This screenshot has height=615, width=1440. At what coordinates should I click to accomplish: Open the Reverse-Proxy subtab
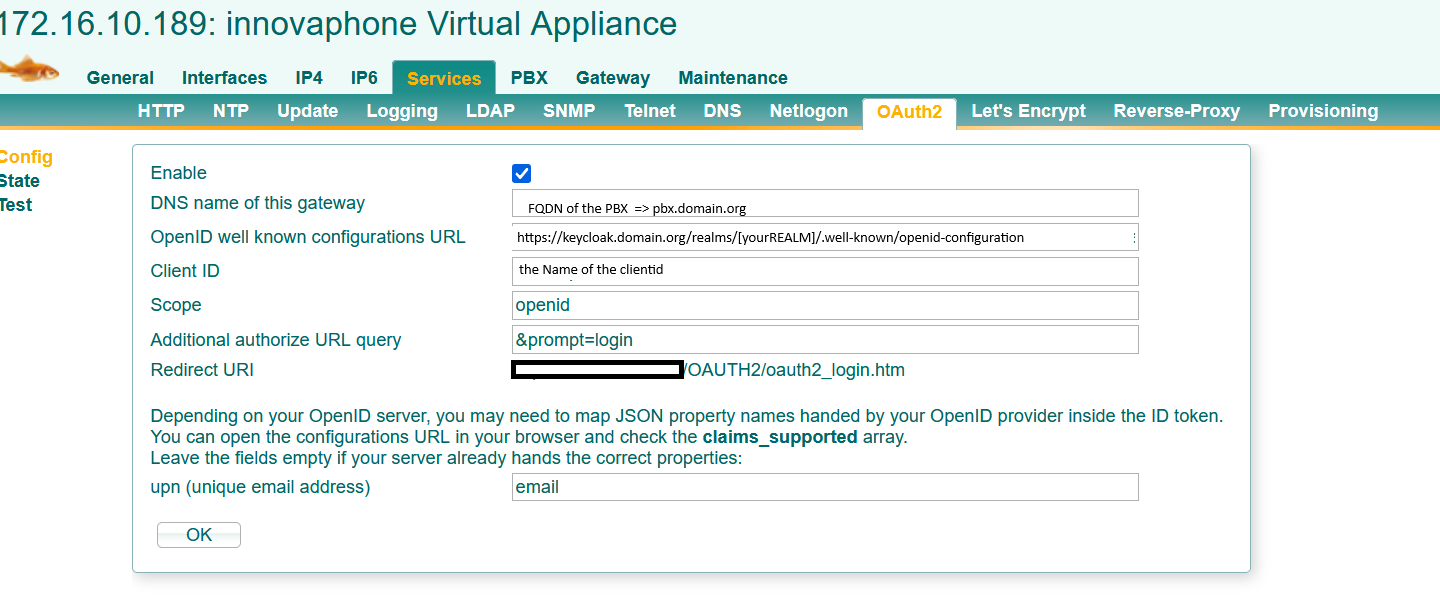click(1176, 111)
